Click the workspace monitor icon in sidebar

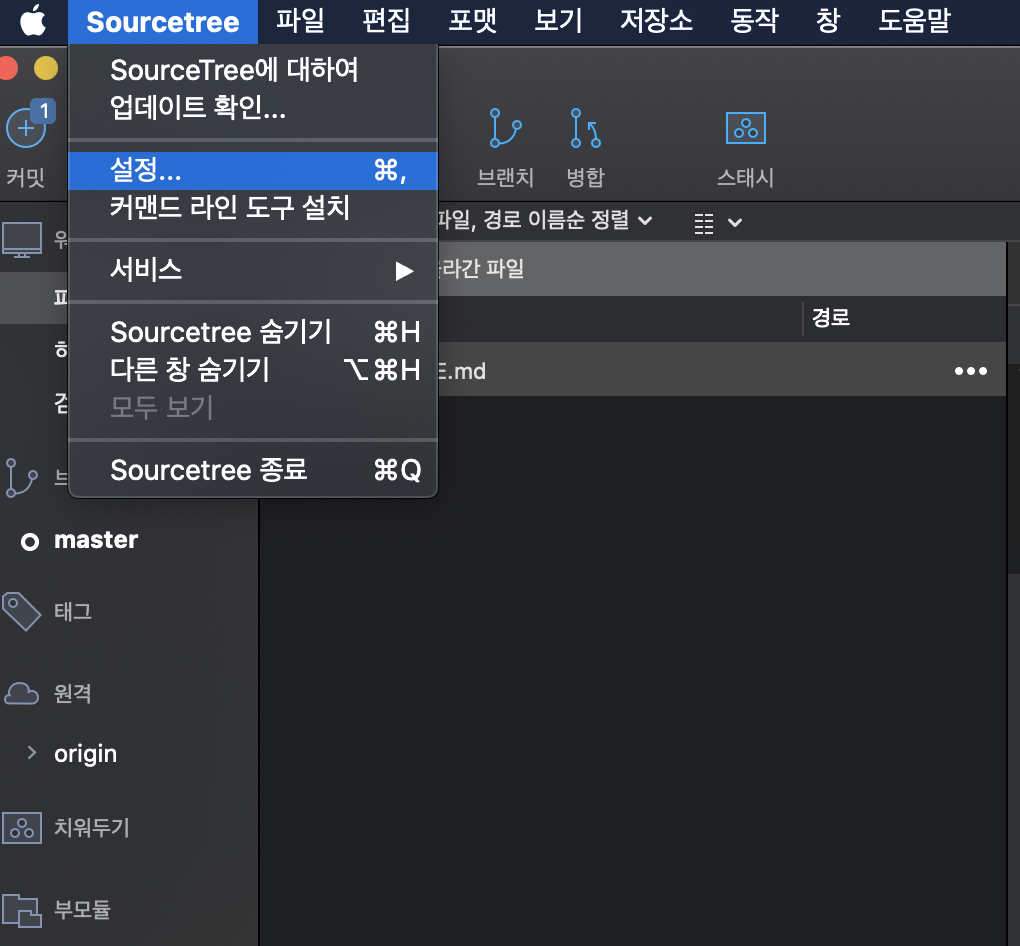click(x=22, y=239)
